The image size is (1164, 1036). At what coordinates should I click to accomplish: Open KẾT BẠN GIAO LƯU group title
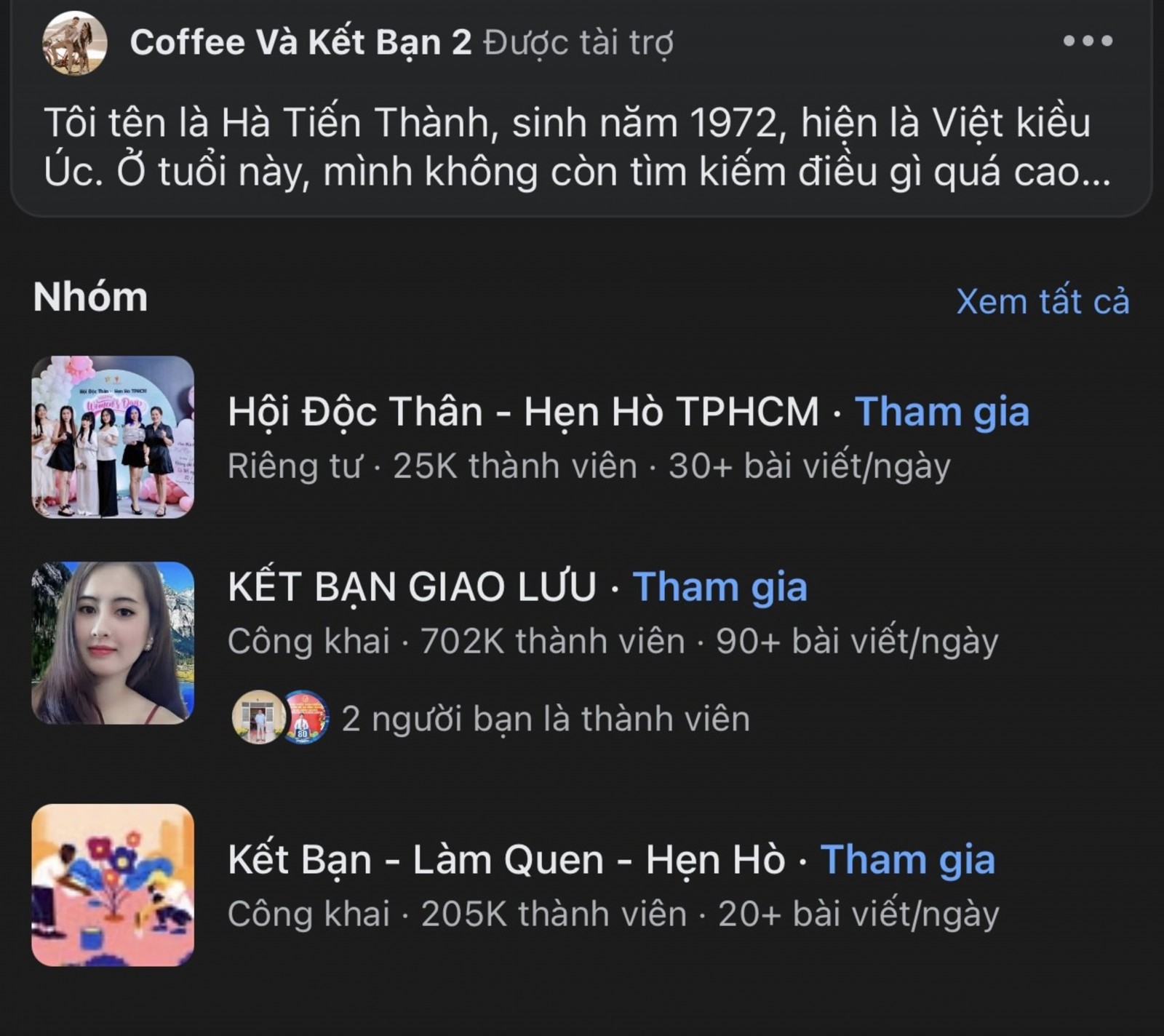pyautogui.click(x=412, y=586)
